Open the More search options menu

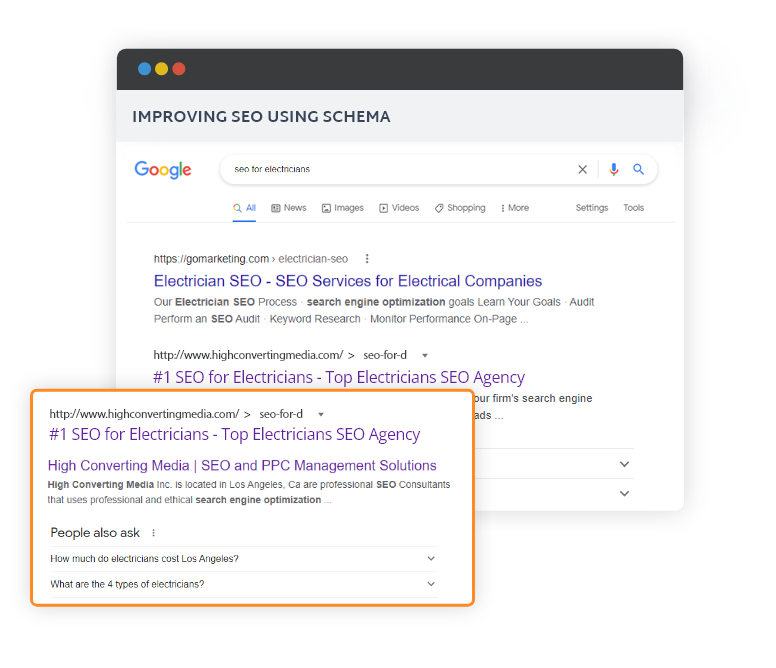coord(515,208)
